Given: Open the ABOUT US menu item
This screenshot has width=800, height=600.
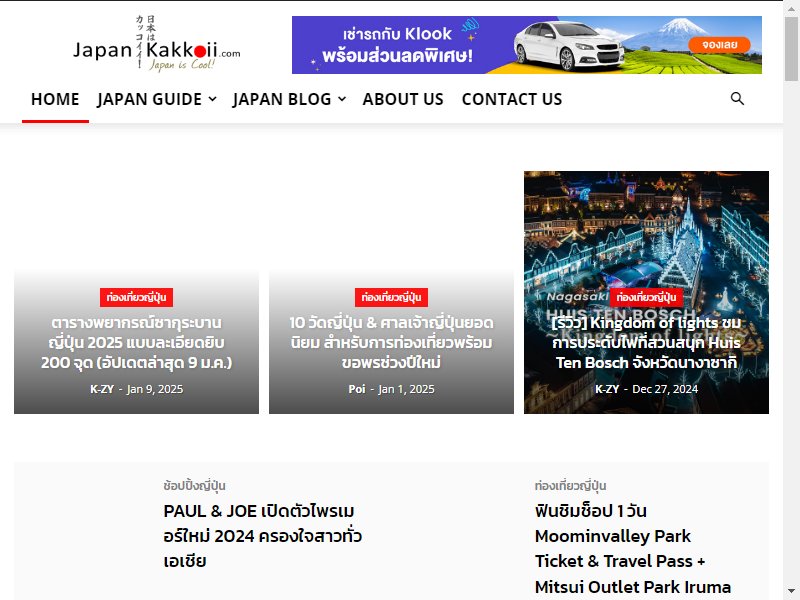Looking at the screenshot, I should [403, 99].
